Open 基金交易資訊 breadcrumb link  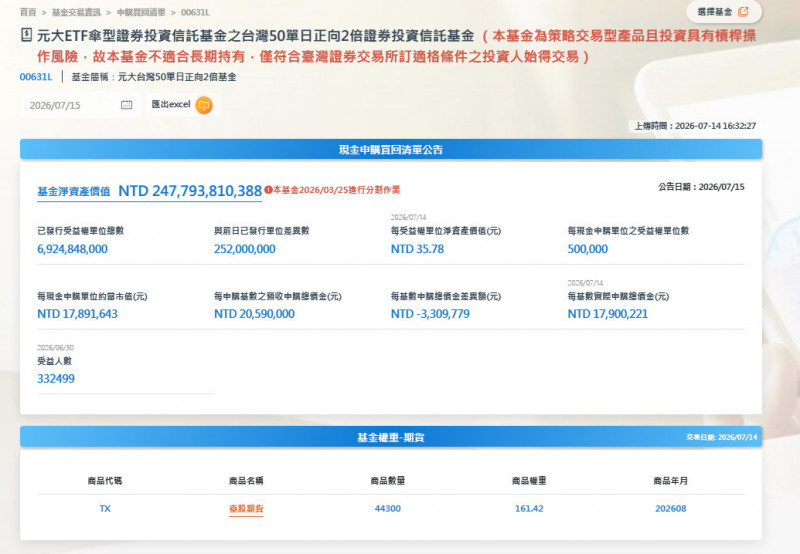(77, 12)
